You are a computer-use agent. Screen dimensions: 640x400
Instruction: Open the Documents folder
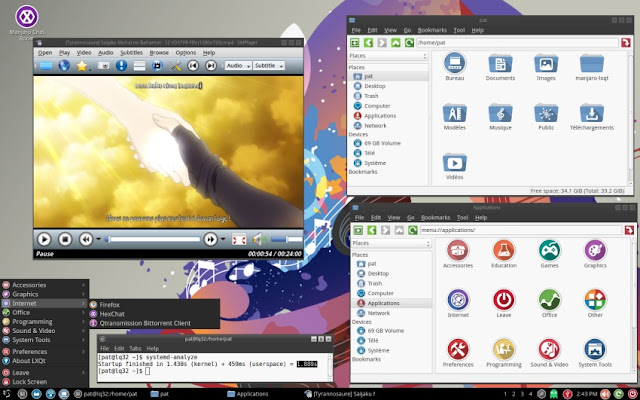500,67
